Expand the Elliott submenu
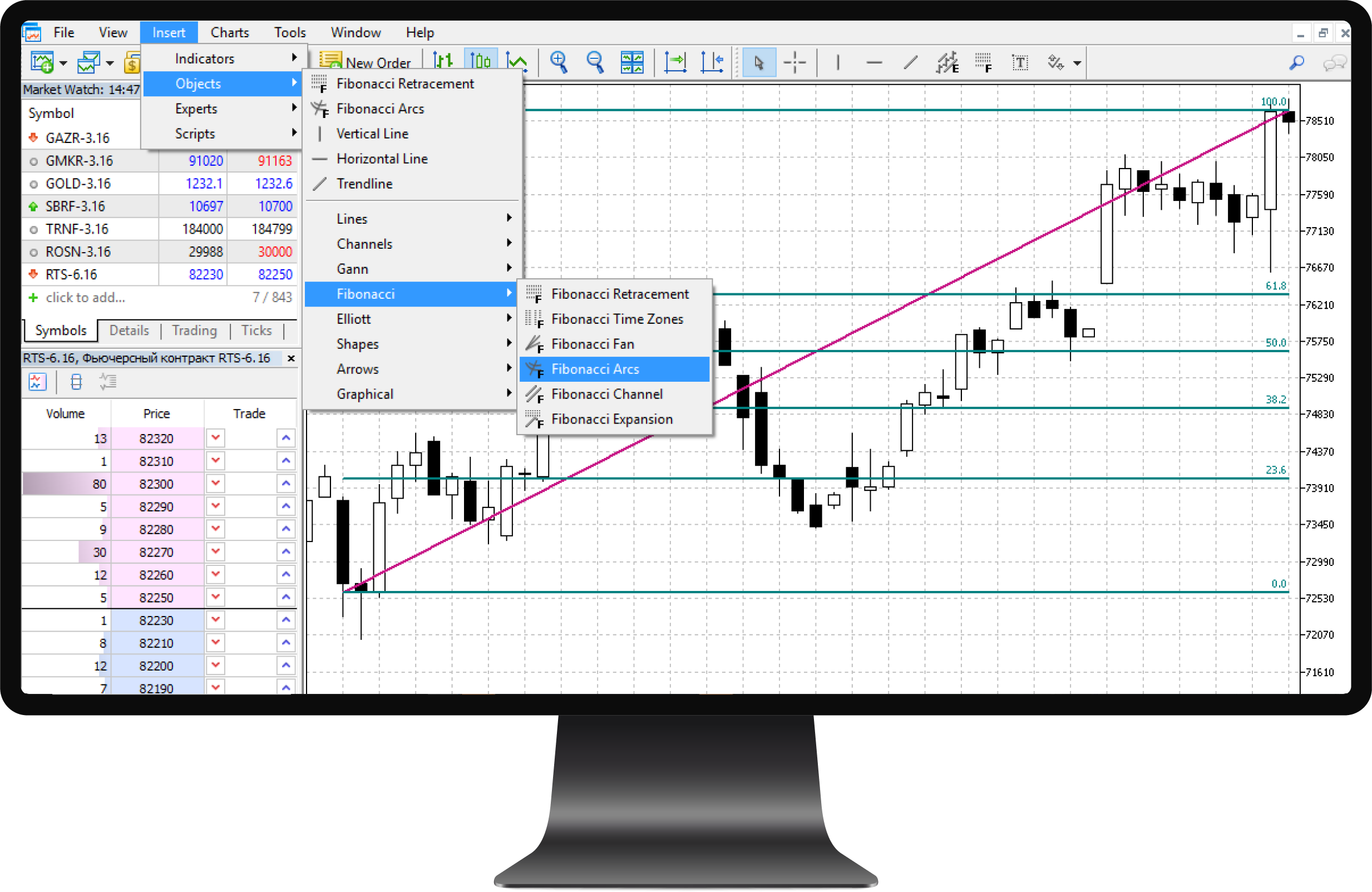Screen dimensions: 1372x892 click(x=412, y=319)
